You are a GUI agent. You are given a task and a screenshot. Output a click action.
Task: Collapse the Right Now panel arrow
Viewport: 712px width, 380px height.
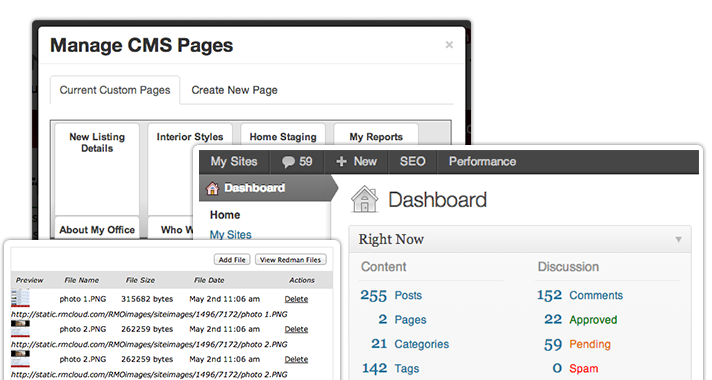coord(678,239)
